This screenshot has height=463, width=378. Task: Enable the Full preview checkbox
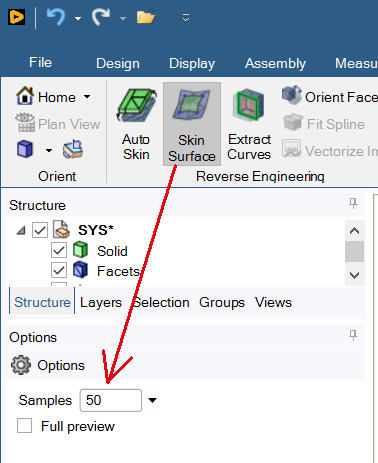tap(24, 426)
